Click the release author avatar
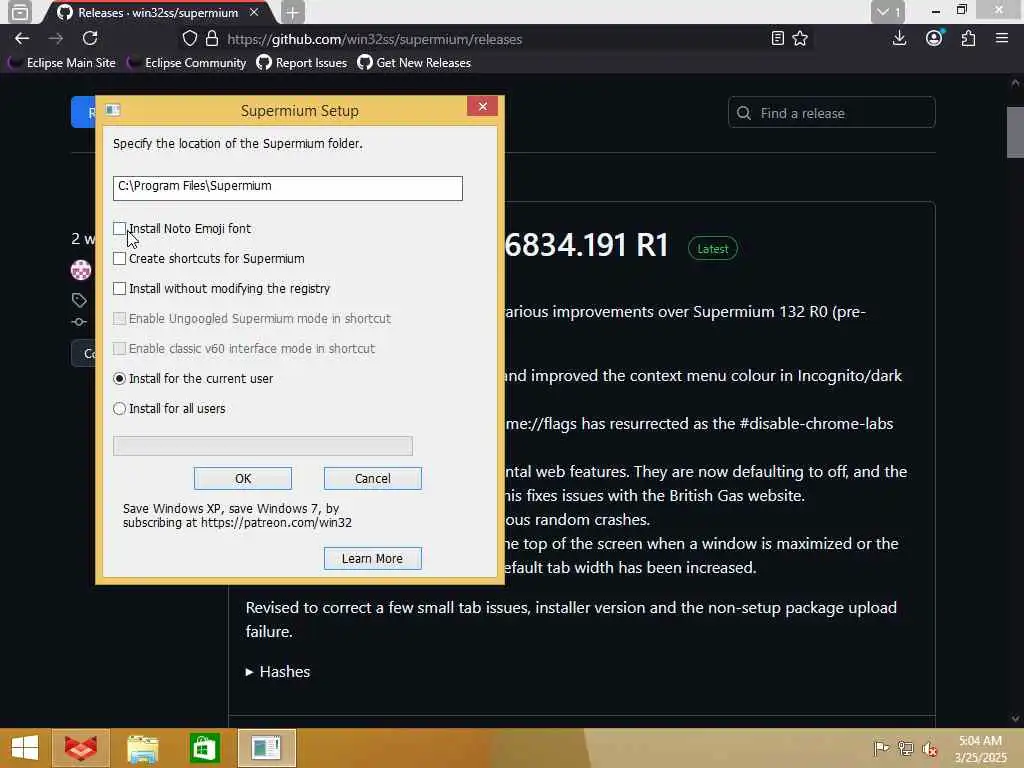 coord(81,270)
